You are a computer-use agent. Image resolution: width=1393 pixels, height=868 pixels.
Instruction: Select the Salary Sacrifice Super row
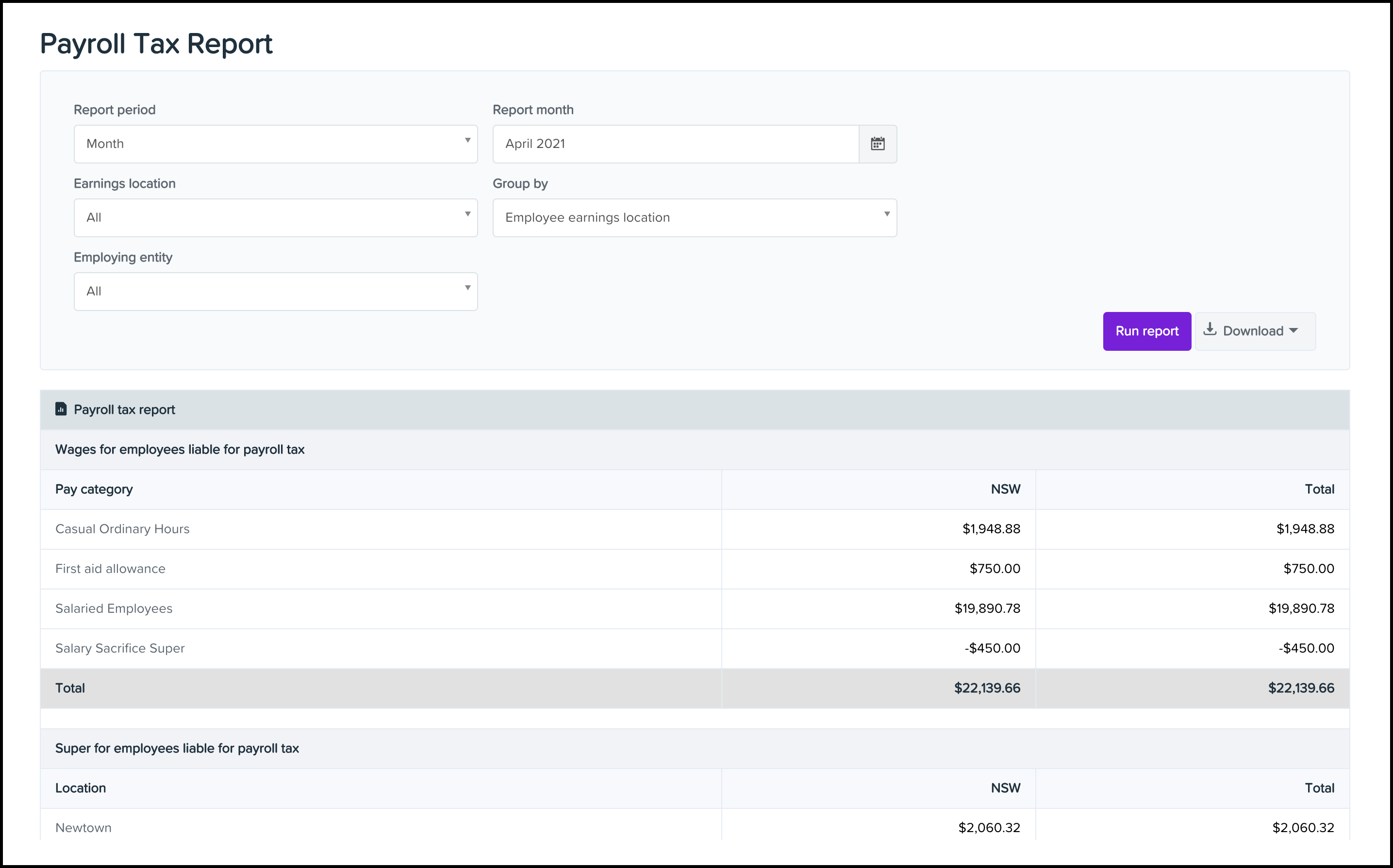120,648
